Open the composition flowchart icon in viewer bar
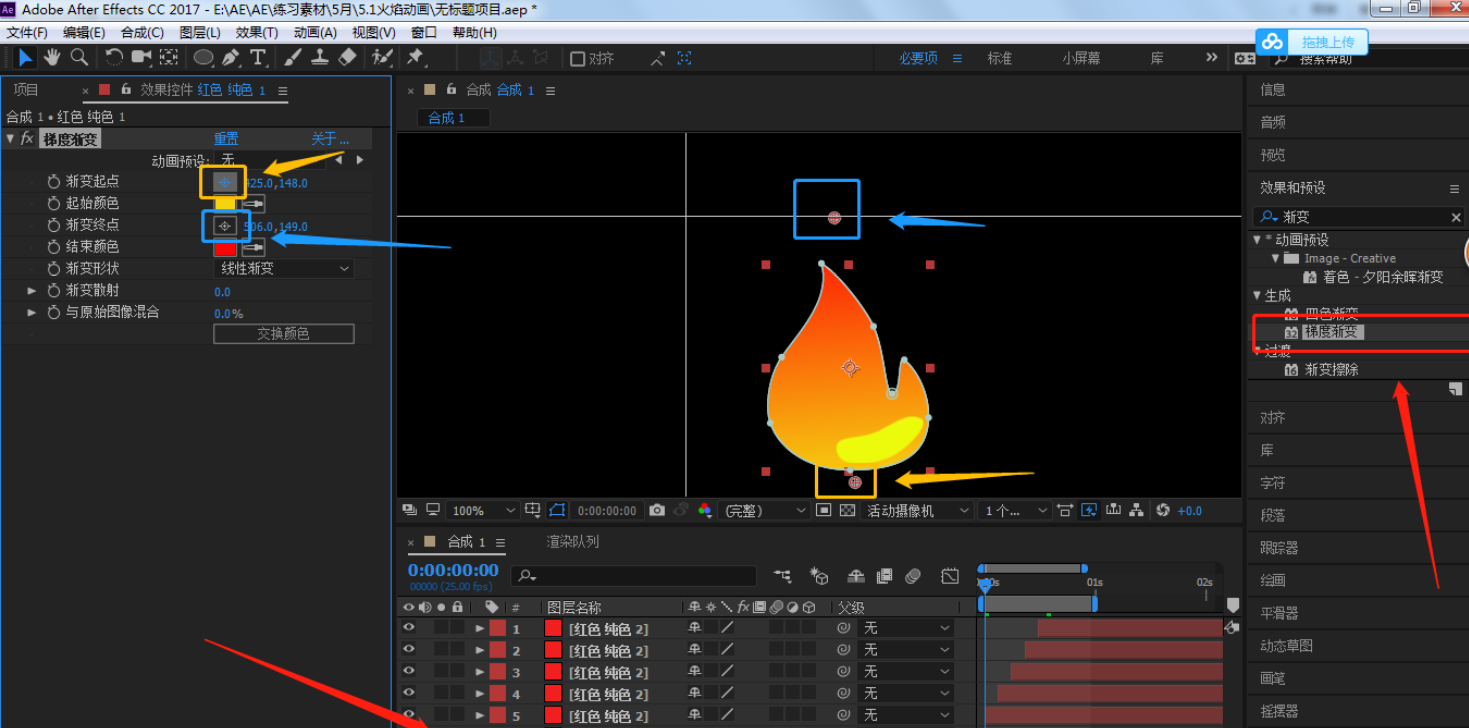This screenshot has height=728, width=1469. 1136,510
